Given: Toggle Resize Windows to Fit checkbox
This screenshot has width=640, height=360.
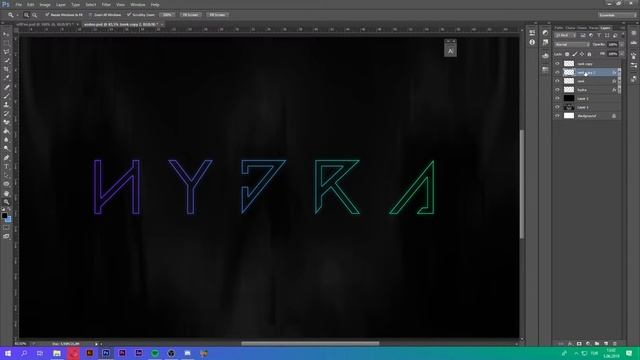Looking at the screenshot, I should pos(47,15).
